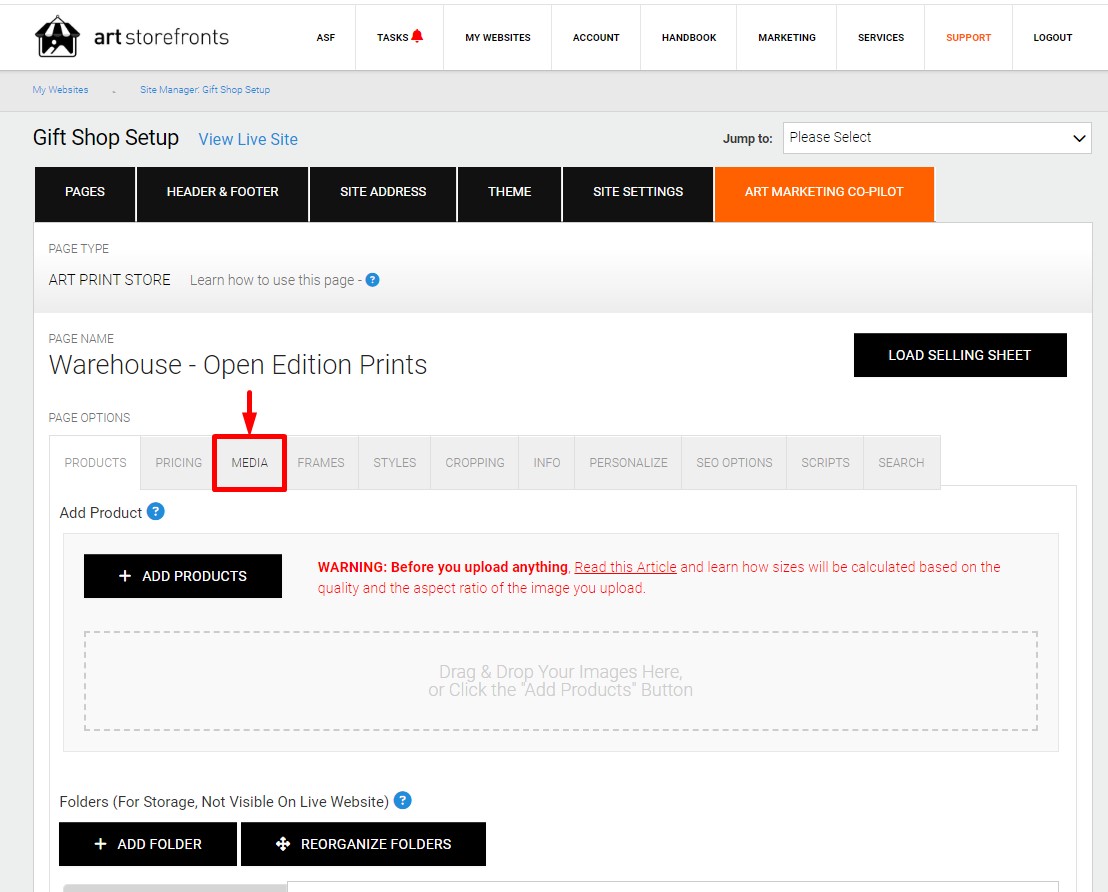Go to the Site Settings tab

637,192
